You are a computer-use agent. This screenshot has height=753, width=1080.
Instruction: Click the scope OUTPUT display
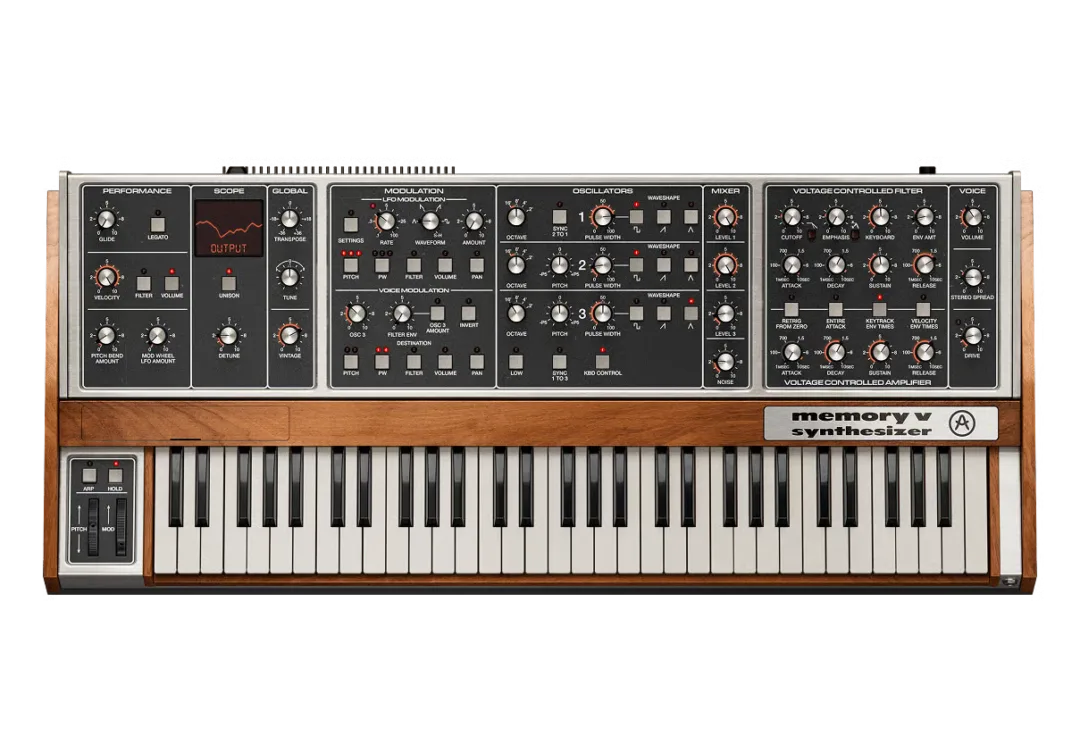229,229
